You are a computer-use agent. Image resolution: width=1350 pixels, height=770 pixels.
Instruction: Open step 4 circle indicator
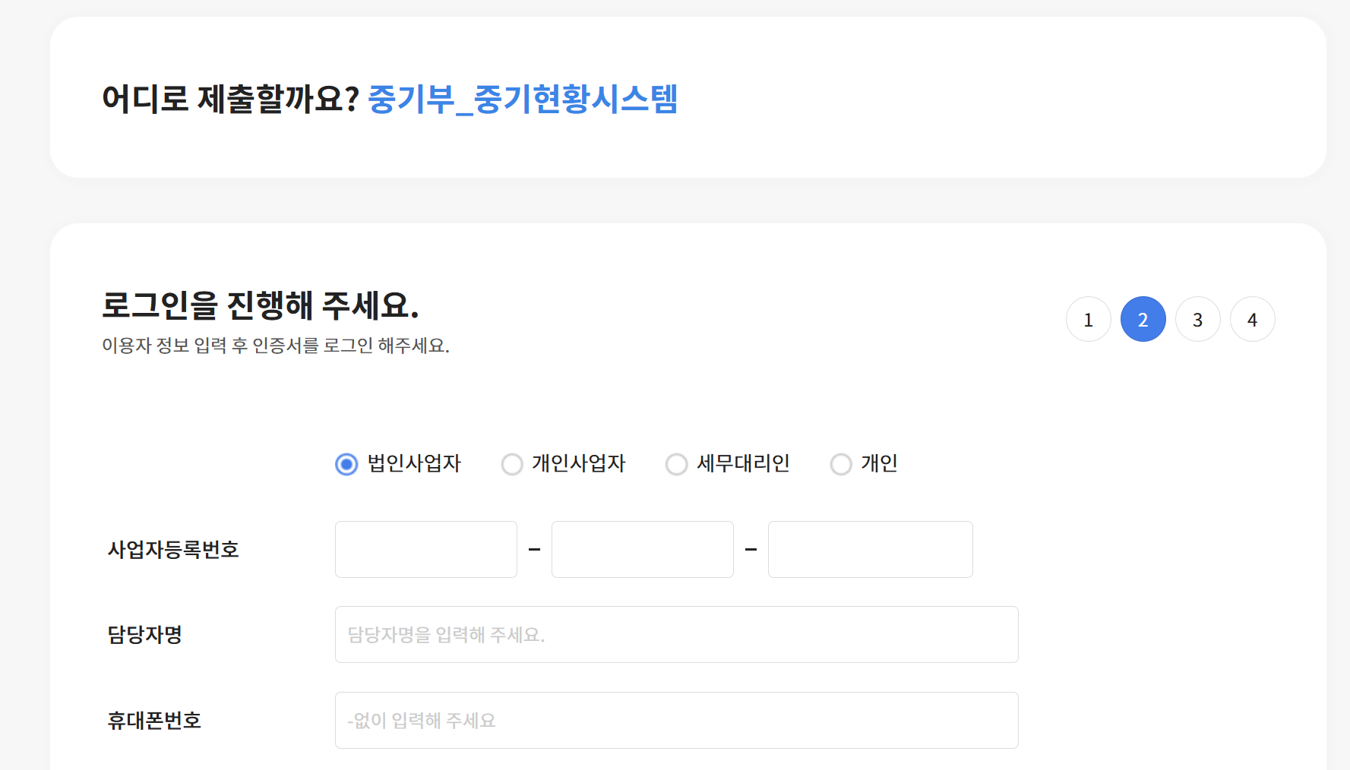coord(1252,320)
